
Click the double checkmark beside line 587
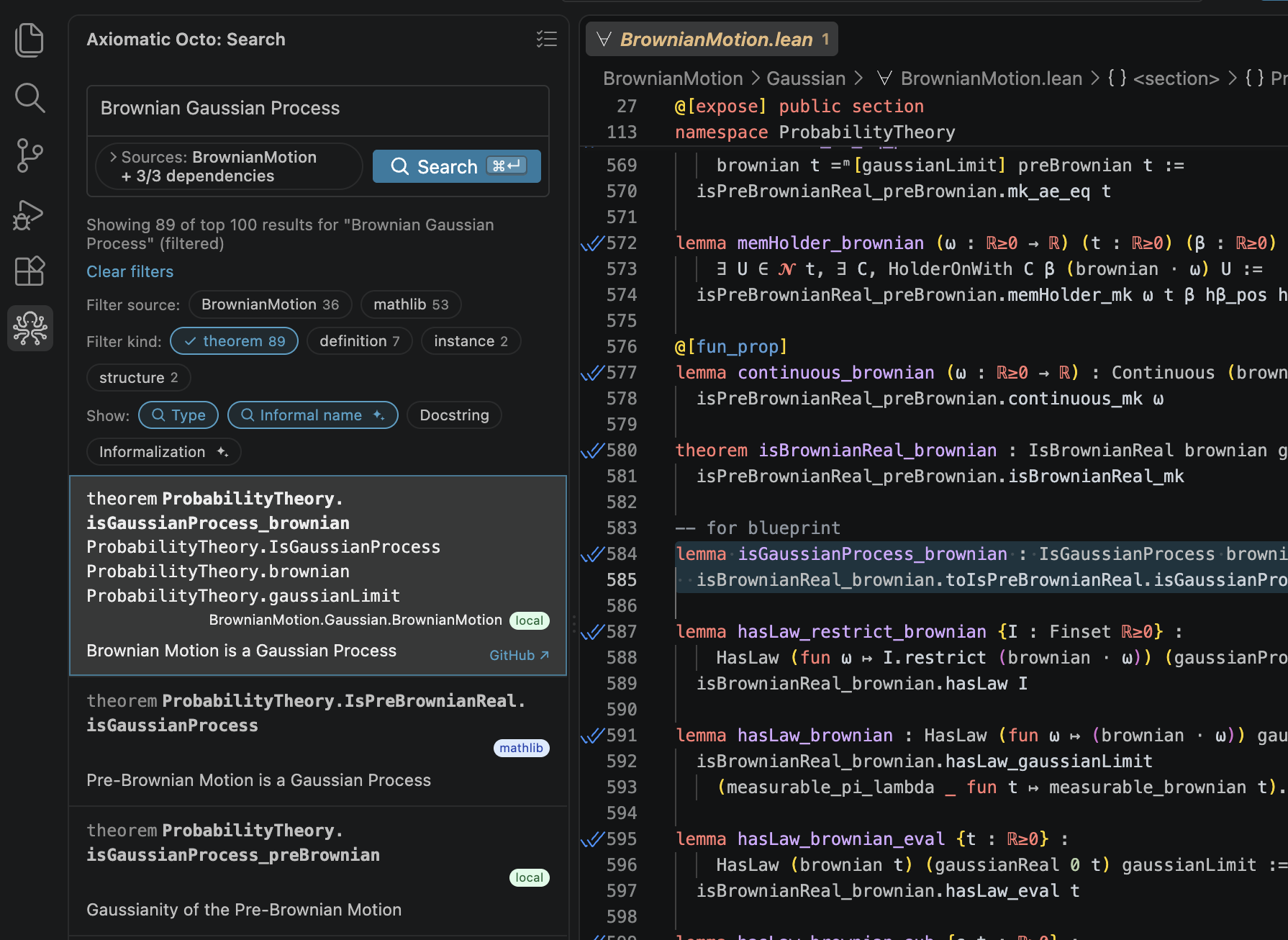coord(592,632)
